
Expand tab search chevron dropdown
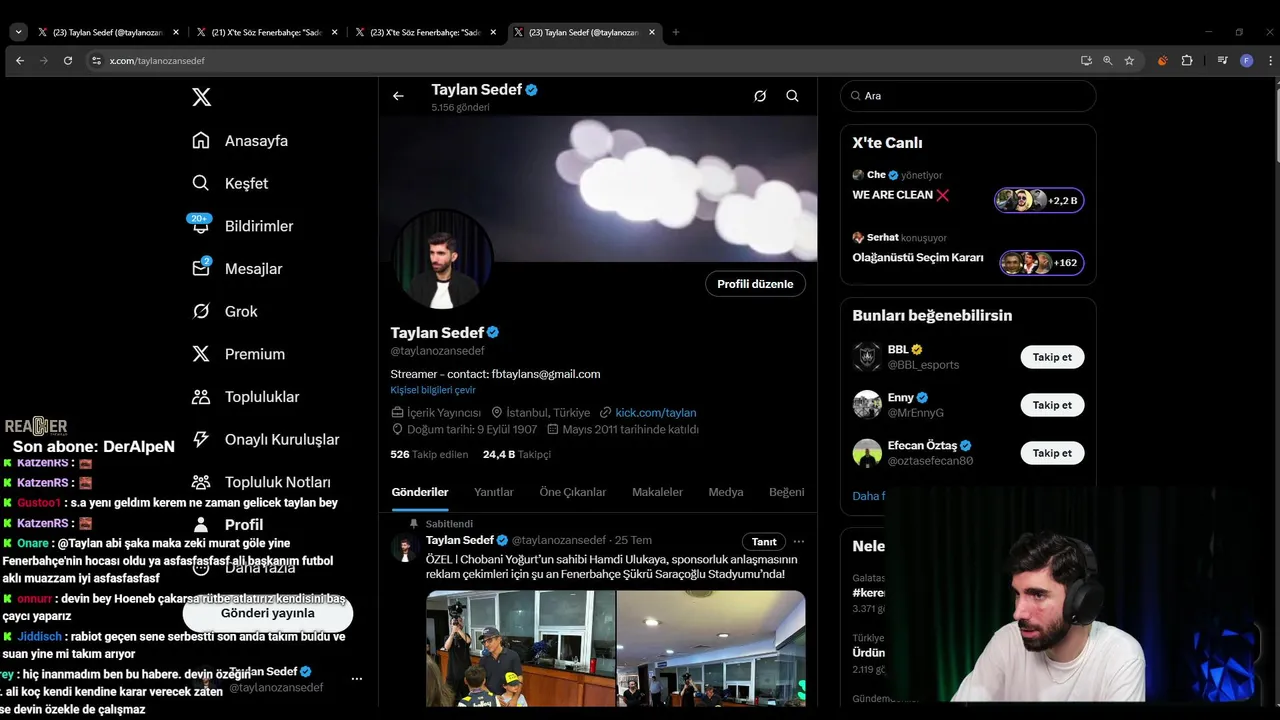coord(17,32)
